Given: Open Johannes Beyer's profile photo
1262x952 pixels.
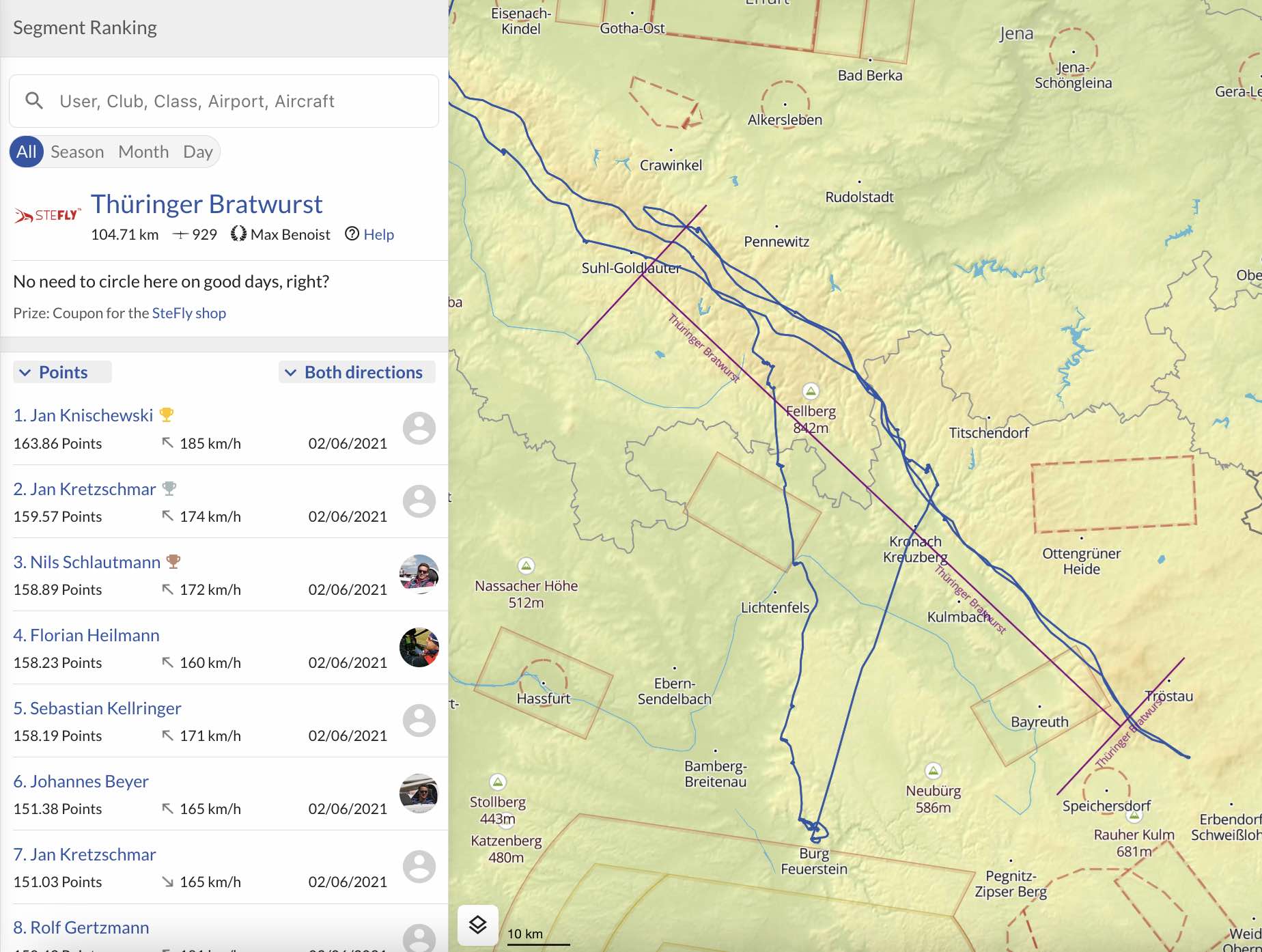Looking at the screenshot, I should [419, 794].
